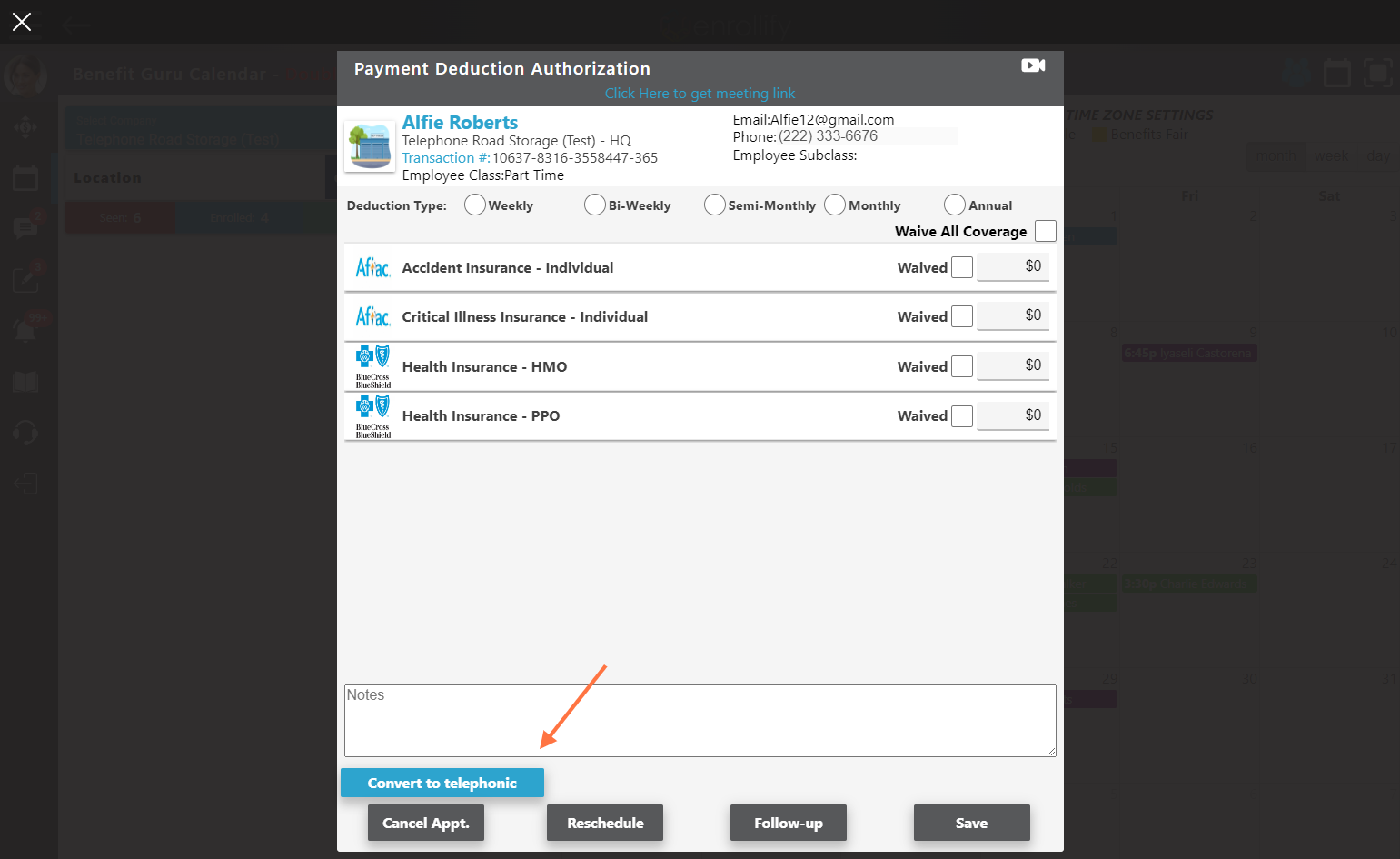The height and width of the screenshot is (859, 1400).
Task: Select the Semi-Monthly deduction type
Action: (715, 205)
